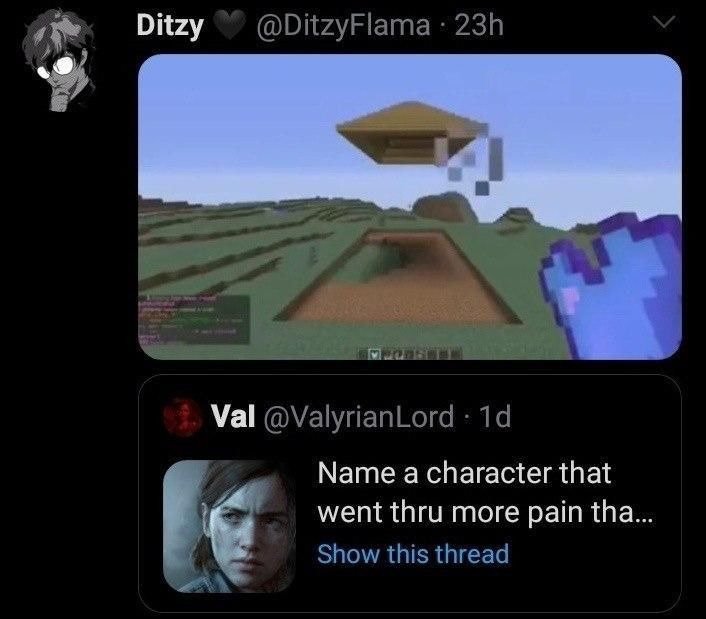Viewport: 706px width, 619px height.
Task: Click the black heart emoji beside Ditzy
Action: 231,26
